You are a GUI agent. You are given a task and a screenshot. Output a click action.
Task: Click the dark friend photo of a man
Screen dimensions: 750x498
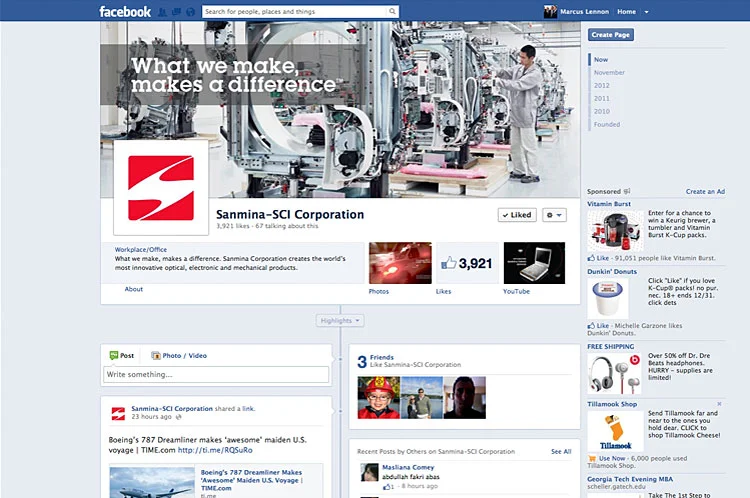(464, 398)
